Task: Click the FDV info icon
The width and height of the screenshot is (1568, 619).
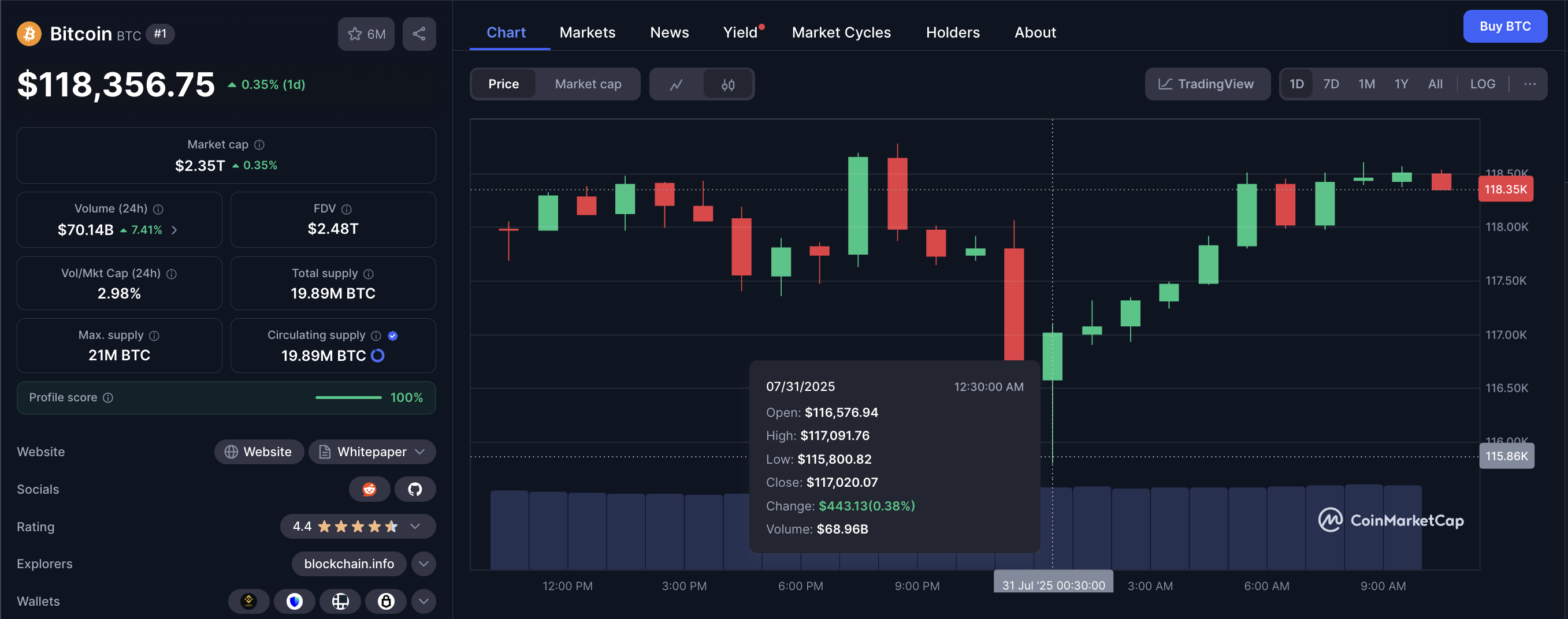Action: [346, 210]
